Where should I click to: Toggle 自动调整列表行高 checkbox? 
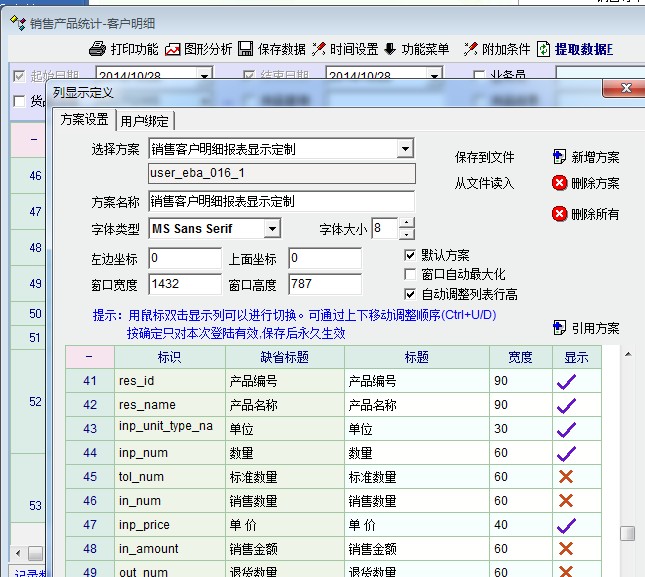pos(409,294)
